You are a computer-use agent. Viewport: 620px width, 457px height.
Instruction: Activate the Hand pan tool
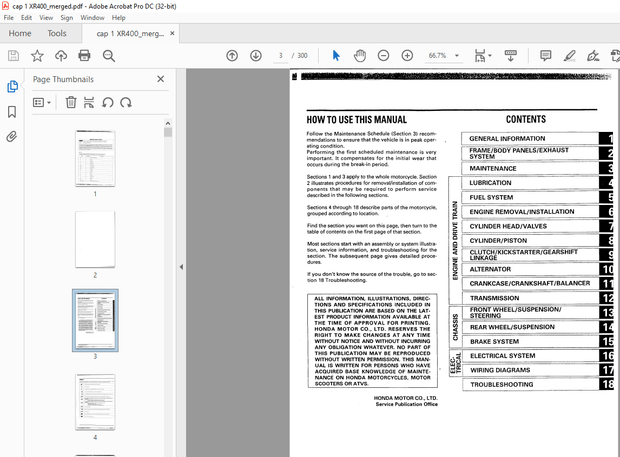tap(360, 56)
